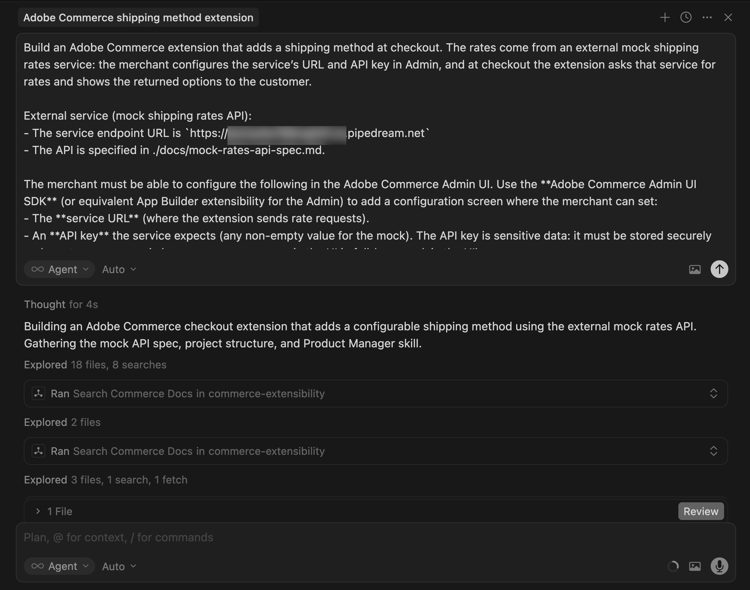Open the more options ellipsis menu
The width and height of the screenshot is (750, 590).
707,17
